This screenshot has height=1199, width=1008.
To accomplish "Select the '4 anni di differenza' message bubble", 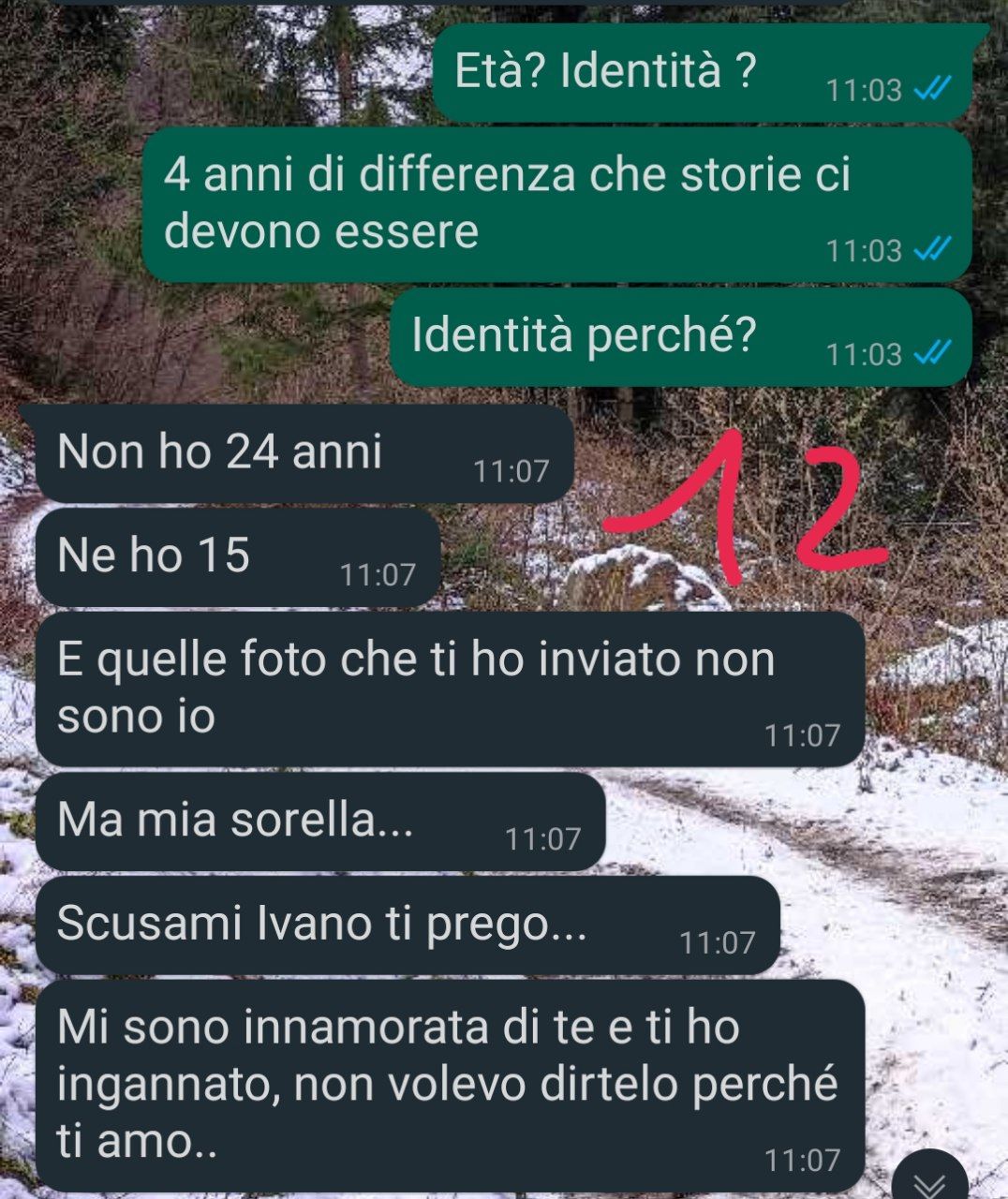I will (x=556, y=205).
